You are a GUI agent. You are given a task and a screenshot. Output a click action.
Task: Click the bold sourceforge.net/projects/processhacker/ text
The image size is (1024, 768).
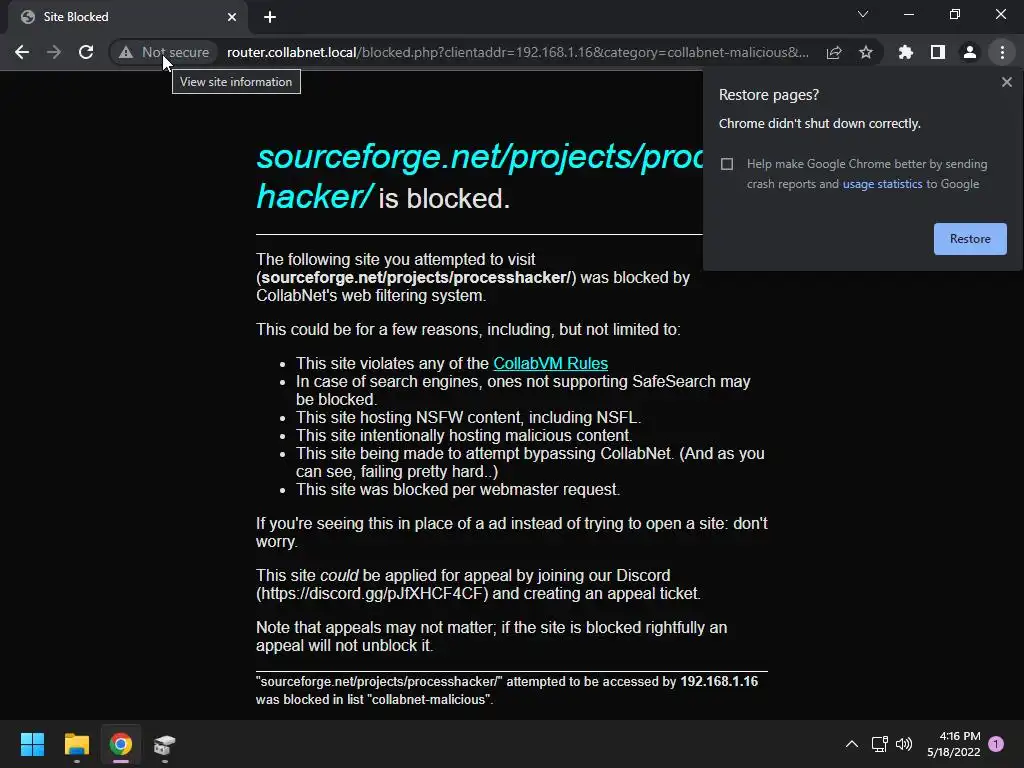click(x=416, y=278)
